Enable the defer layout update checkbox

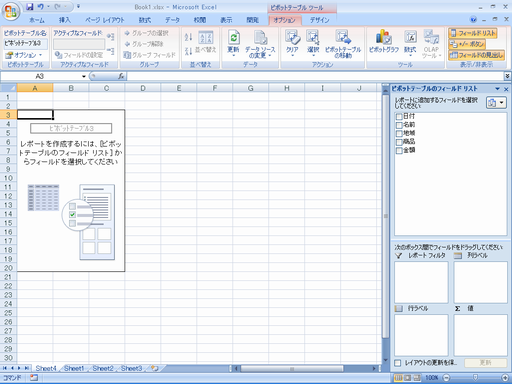coord(398,363)
